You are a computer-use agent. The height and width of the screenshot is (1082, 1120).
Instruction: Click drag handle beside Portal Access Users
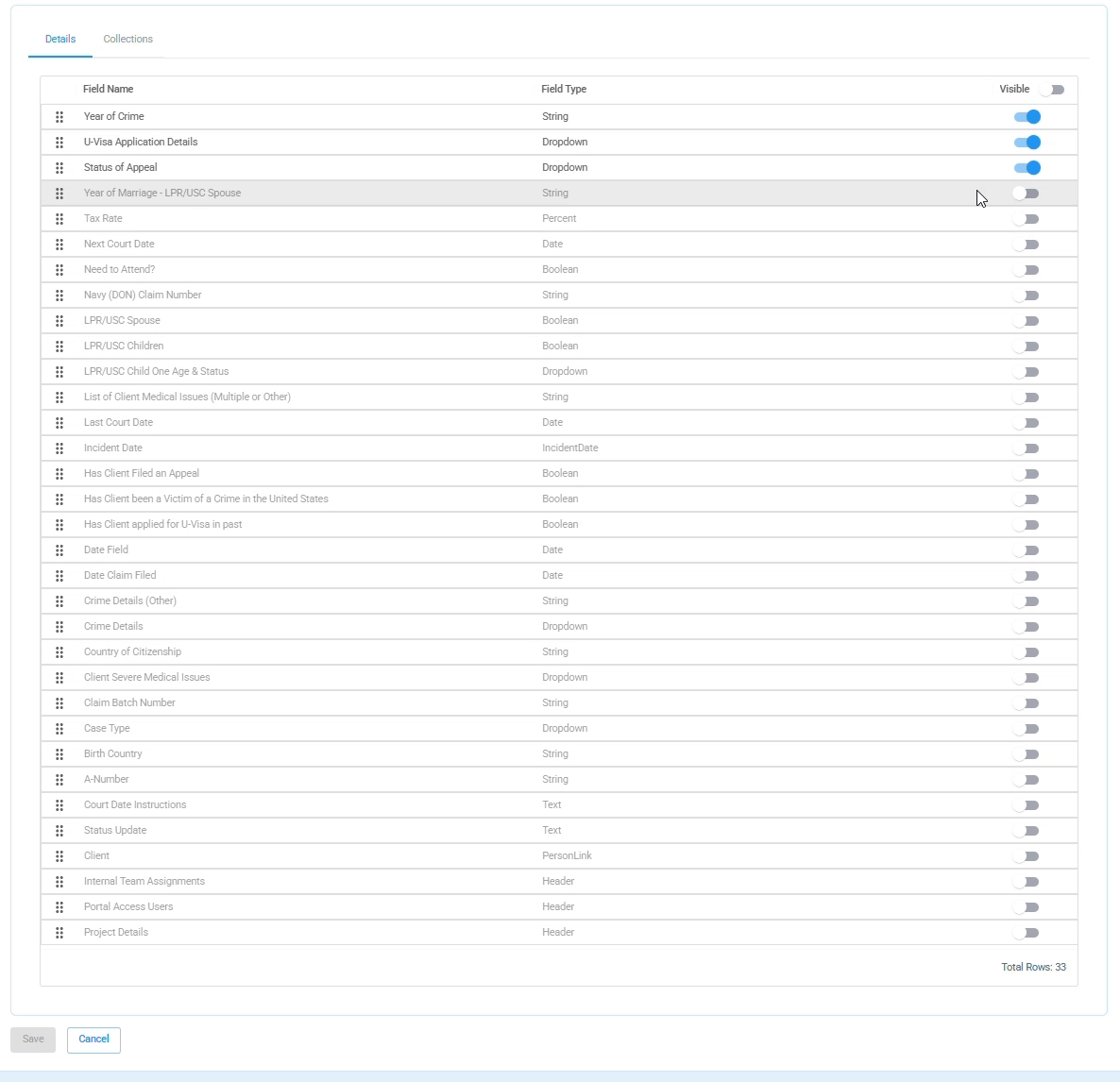59,907
